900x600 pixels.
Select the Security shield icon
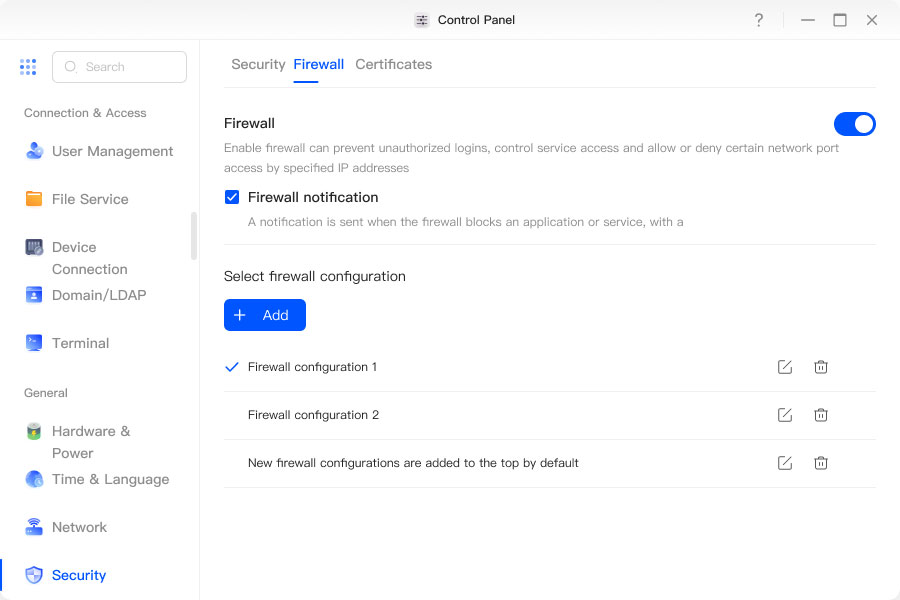pos(33,575)
